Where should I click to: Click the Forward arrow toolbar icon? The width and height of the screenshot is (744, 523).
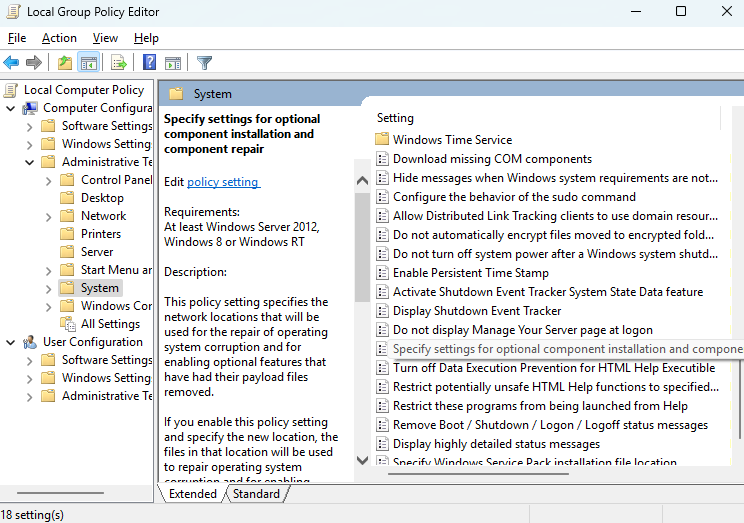34,62
